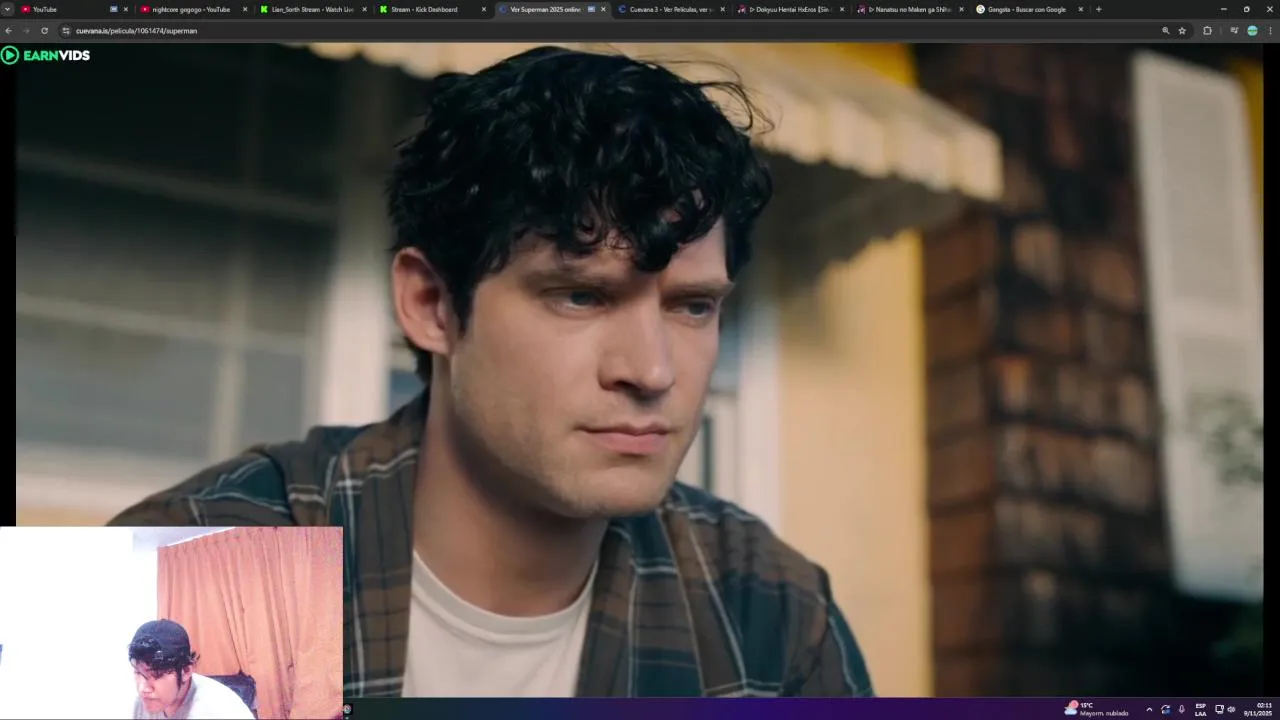Image resolution: width=1280 pixels, height=720 pixels.
Task: Click the cuevana.is address bar URL
Action: tap(136, 31)
